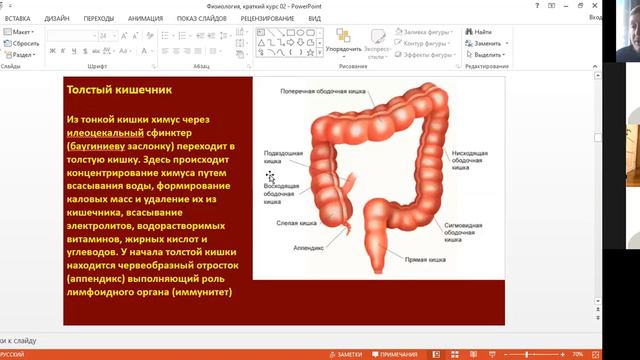640x360 pixels.
Task: Open the Заливка фигуры shape fill dropdown
Action: point(424,32)
